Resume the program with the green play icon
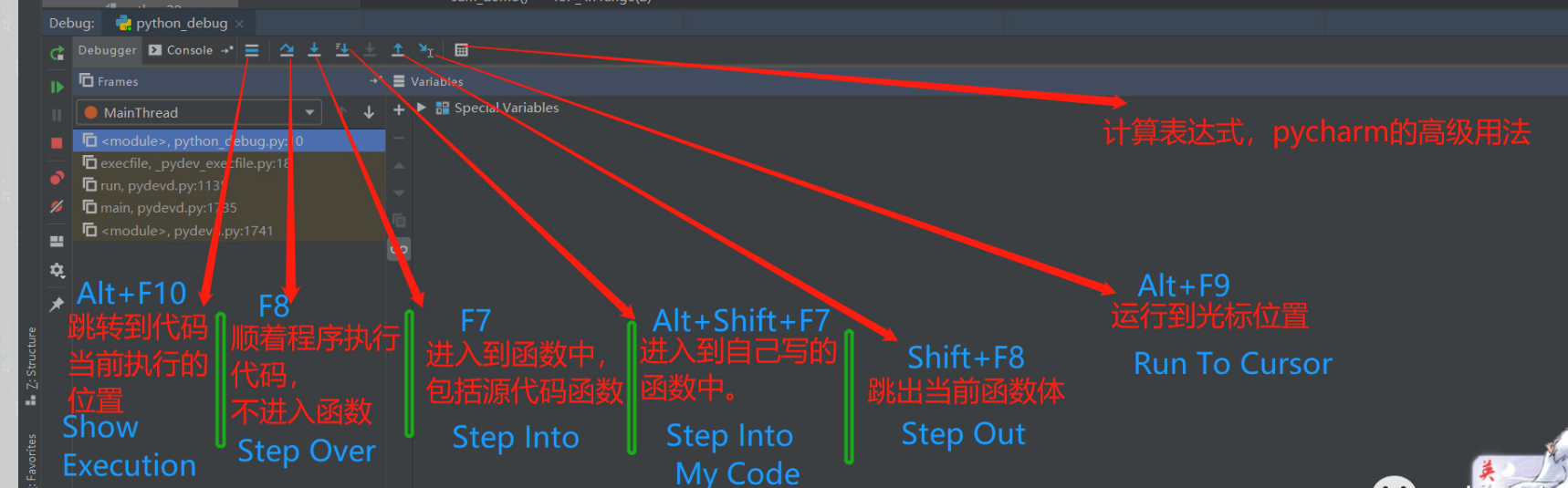Image resolution: width=1568 pixels, height=488 pixels. (57, 87)
